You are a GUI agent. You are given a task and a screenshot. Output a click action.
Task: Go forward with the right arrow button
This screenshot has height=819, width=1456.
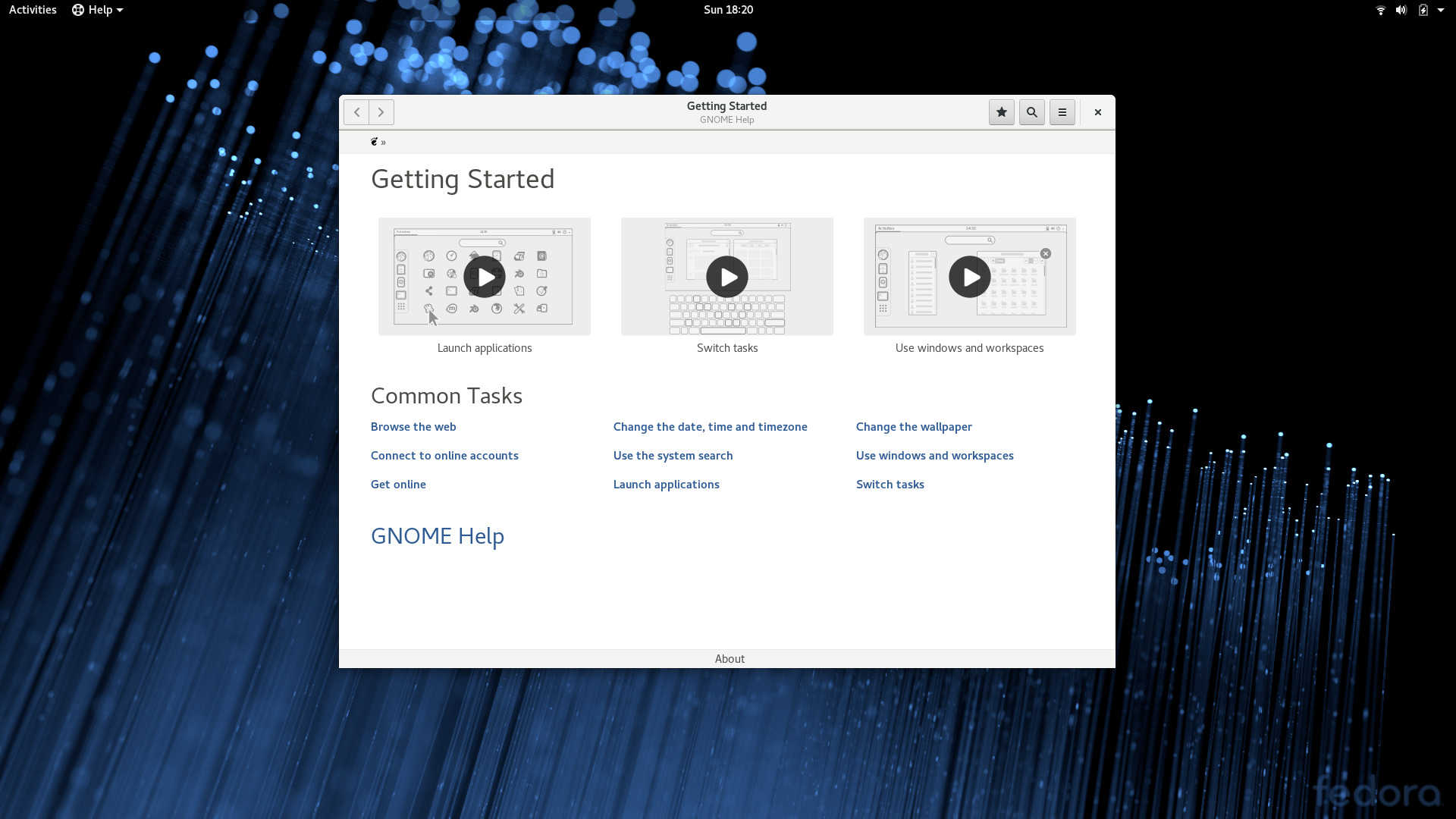coord(381,112)
